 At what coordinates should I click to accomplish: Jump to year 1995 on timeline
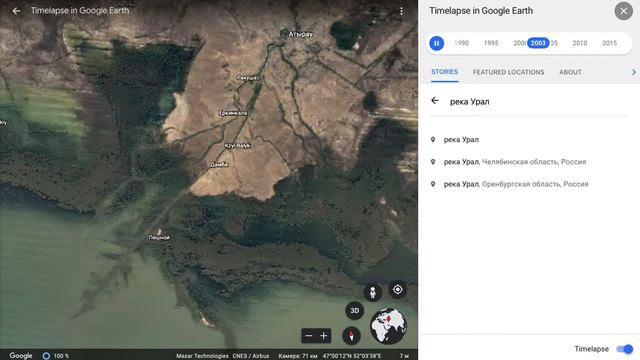(491, 43)
